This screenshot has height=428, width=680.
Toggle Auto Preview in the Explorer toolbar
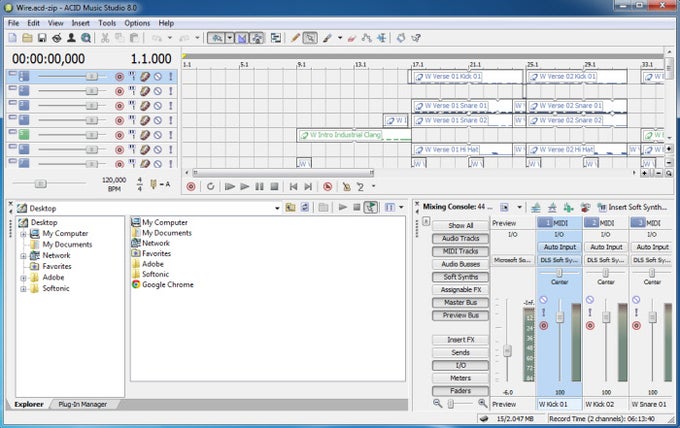coord(371,207)
